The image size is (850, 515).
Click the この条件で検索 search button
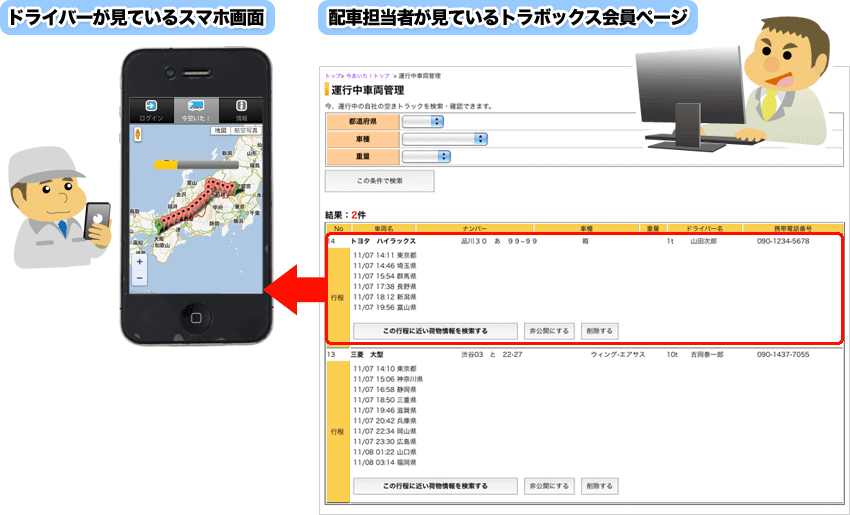(379, 181)
